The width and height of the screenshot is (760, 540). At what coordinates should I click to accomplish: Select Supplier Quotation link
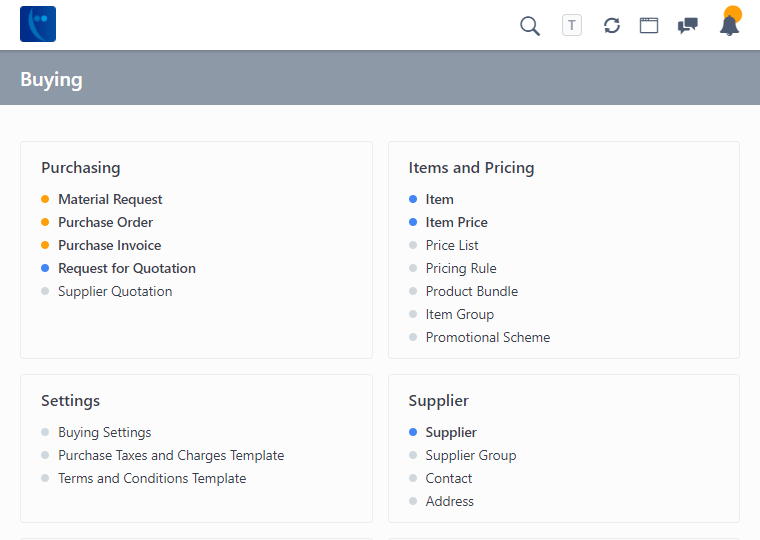[115, 291]
